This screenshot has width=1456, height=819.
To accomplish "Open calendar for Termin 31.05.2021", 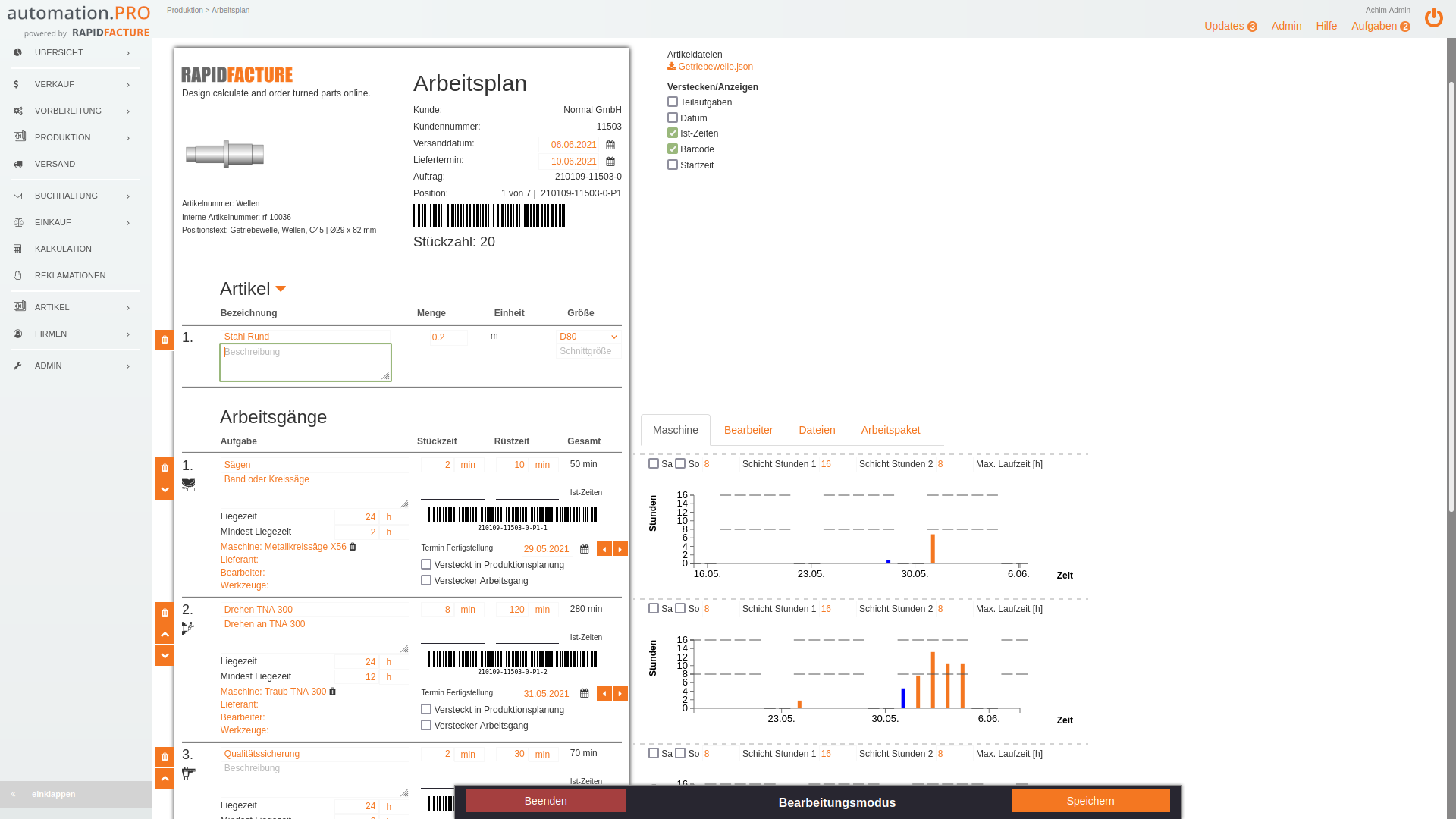I will pyautogui.click(x=585, y=694).
